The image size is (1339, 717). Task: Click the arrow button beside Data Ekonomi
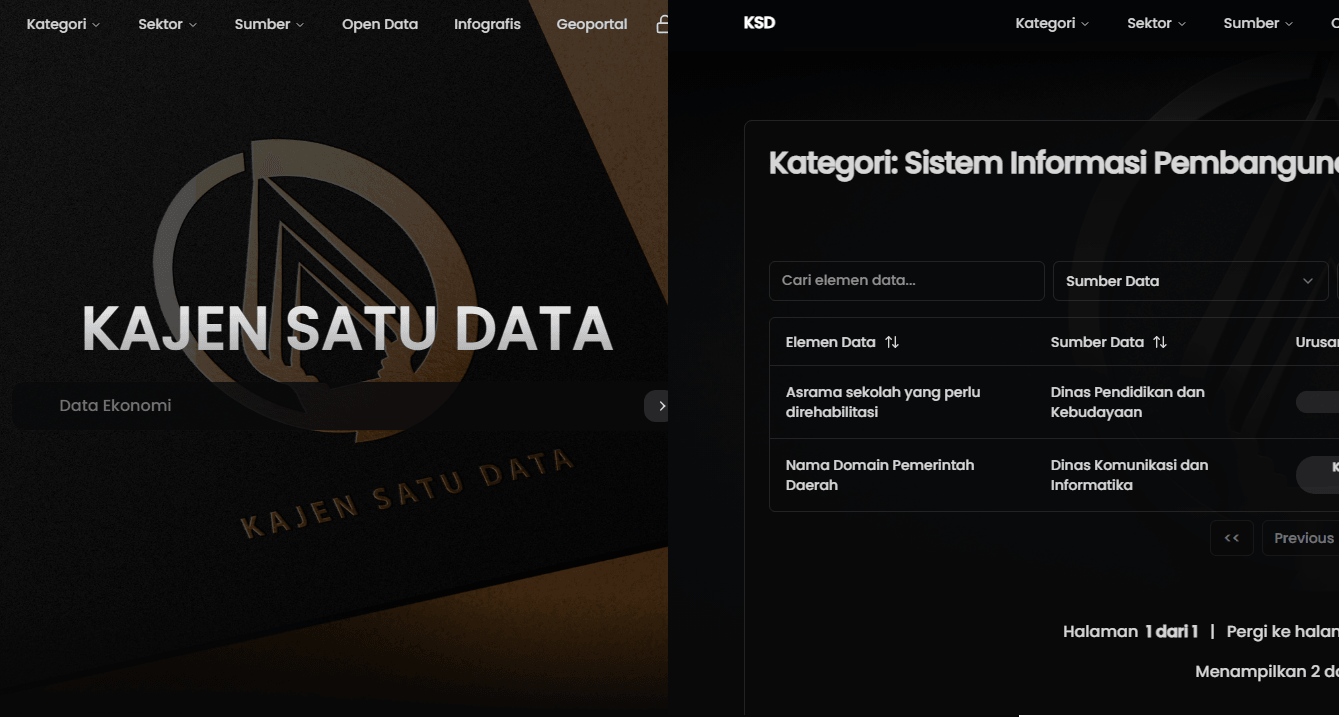[x=657, y=406]
